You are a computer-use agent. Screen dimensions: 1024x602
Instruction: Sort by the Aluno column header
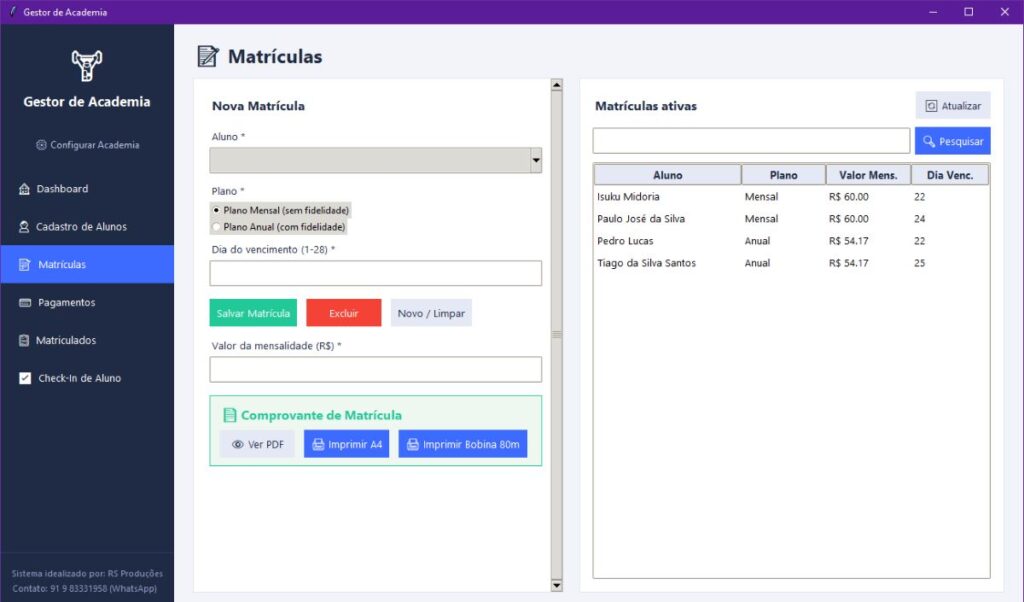pyautogui.click(x=667, y=175)
